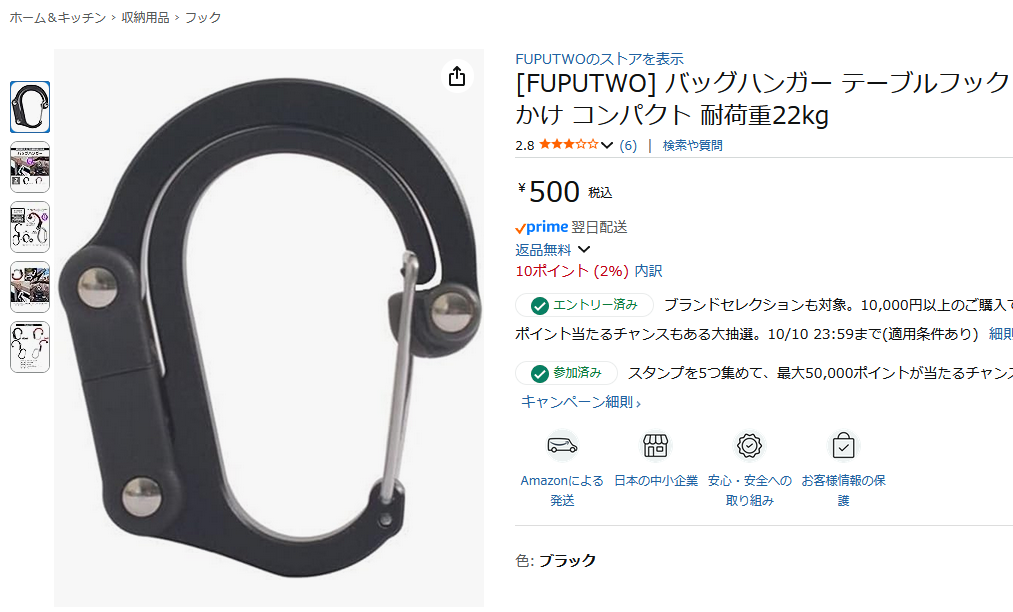Image resolution: width=1013 pixels, height=612 pixels.
Task: Select the last product thumbnail image
Action: 30,347
